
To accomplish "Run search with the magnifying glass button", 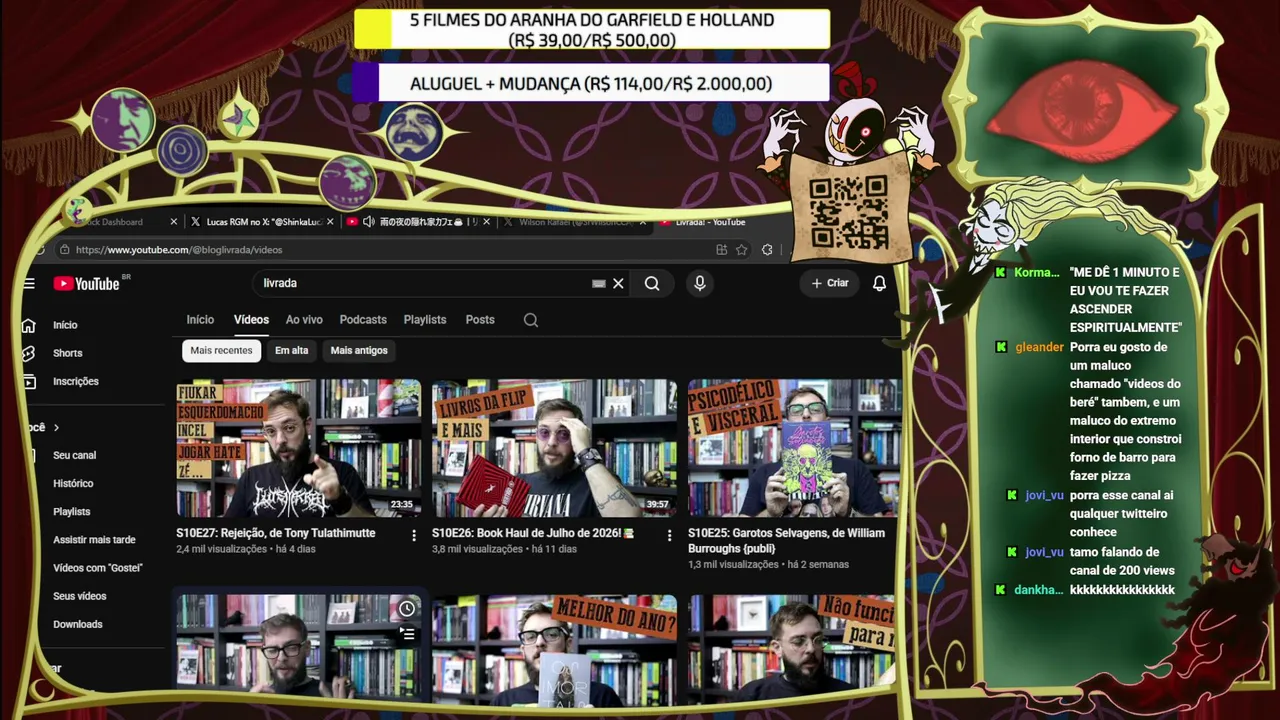I will tap(652, 284).
